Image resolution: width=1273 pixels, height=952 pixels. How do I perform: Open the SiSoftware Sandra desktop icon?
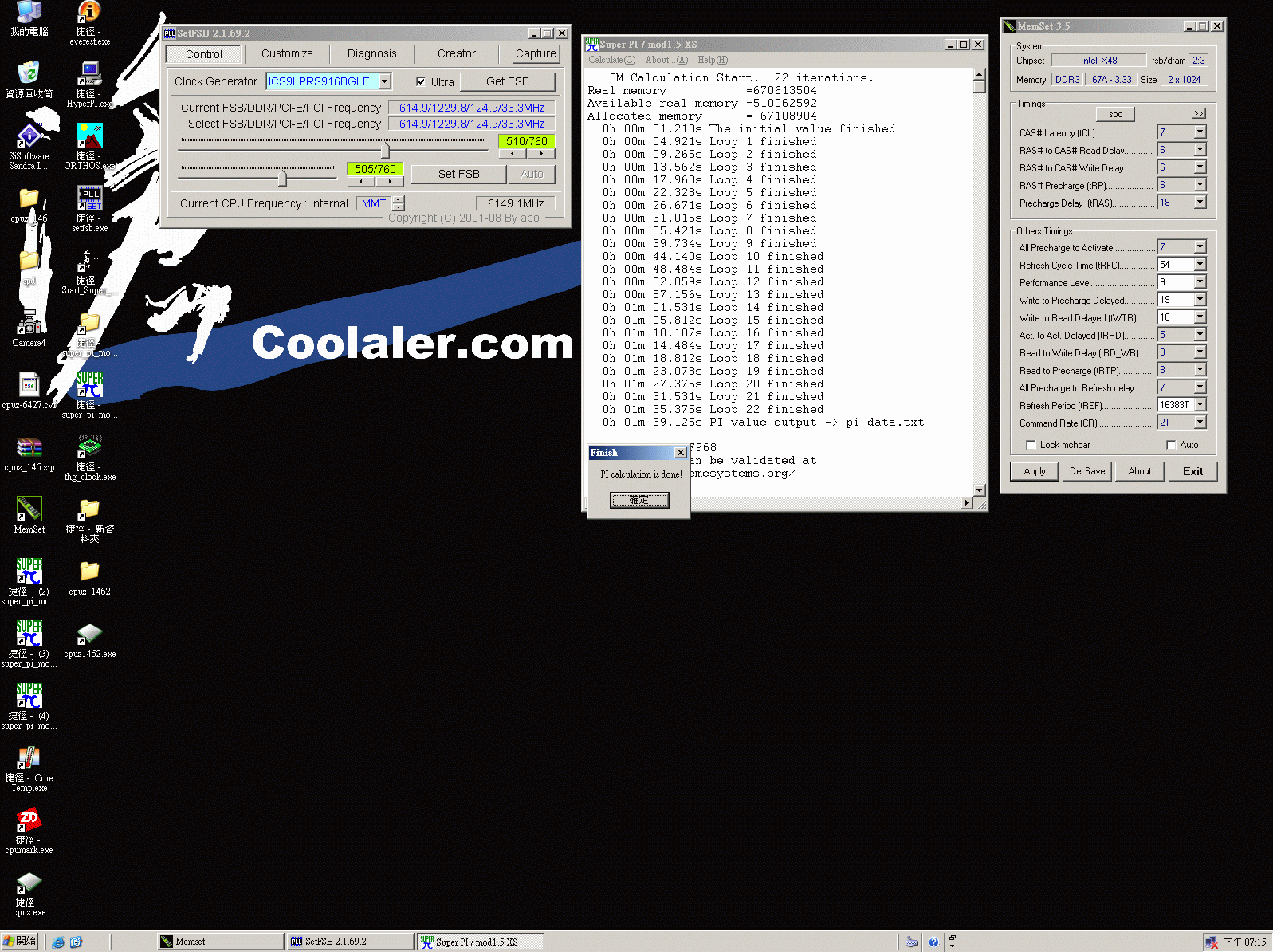[29, 146]
